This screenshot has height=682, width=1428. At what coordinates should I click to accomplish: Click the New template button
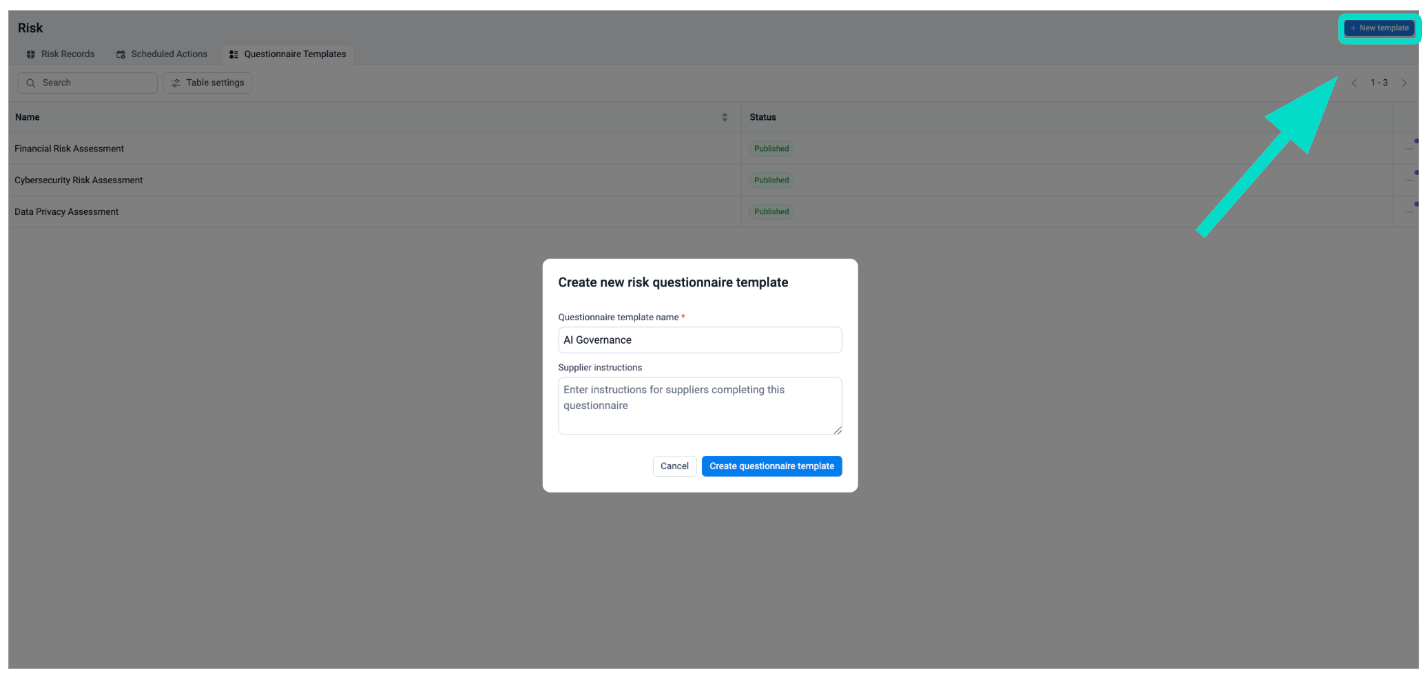(x=1379, y=28)
